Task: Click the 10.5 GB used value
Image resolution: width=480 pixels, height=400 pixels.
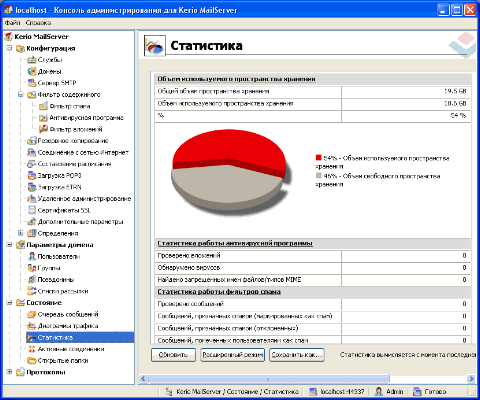Action: [x=455, y=104]
